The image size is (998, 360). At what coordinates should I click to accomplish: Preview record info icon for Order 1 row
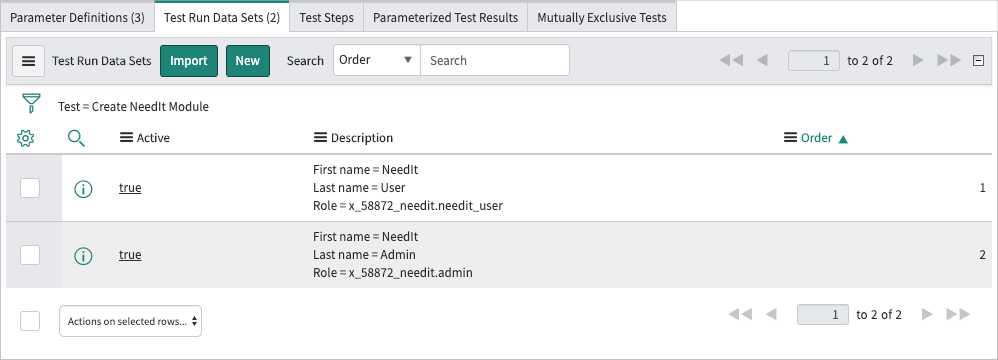(x=83, y=188)
